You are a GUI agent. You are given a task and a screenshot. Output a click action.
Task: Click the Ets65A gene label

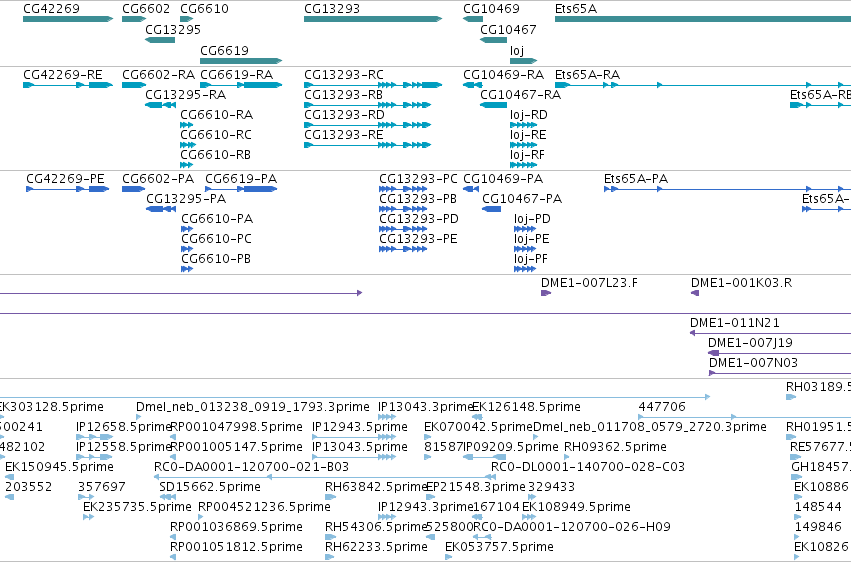coord(576,9)
